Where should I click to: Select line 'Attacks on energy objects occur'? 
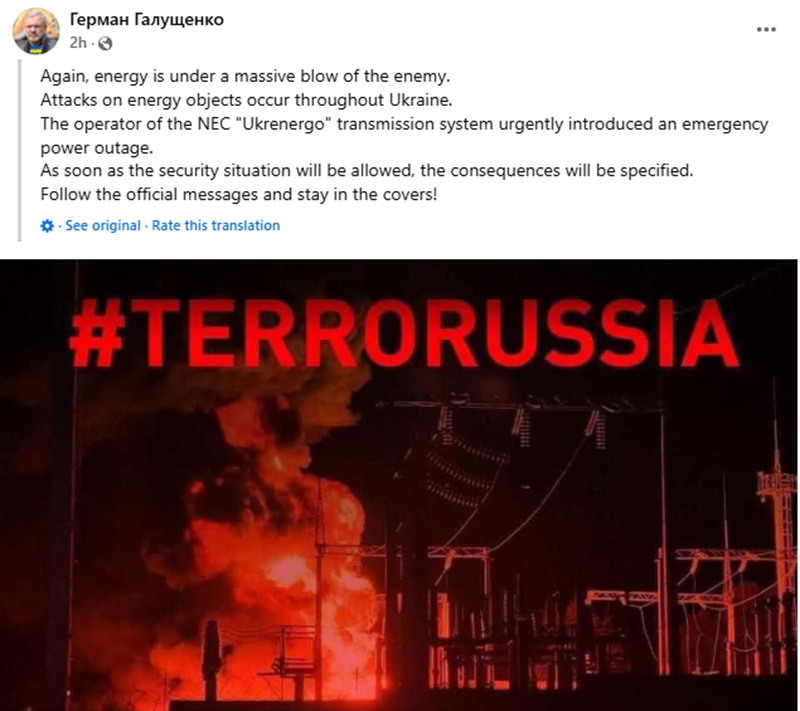click(x=246, y=100)
